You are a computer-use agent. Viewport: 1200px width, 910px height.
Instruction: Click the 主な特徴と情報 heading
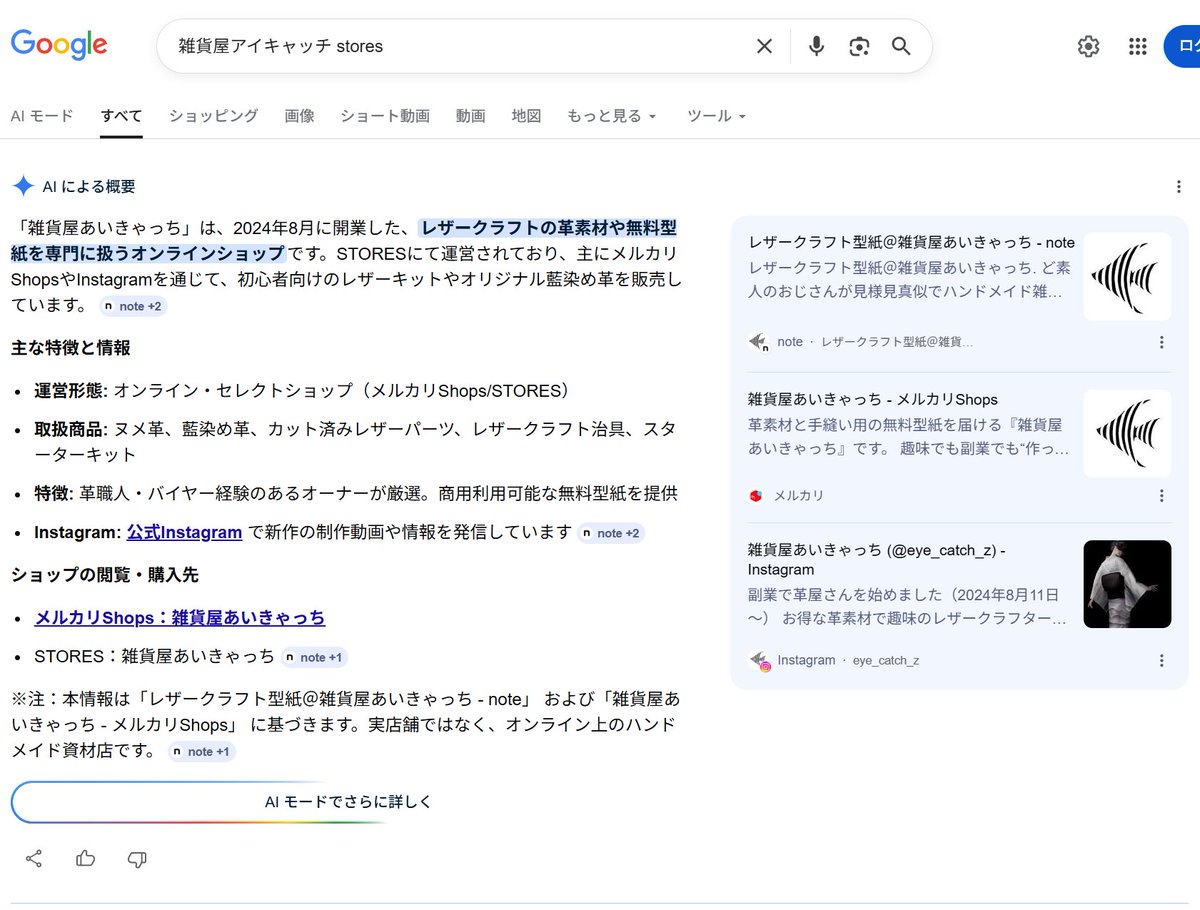[x=71, y=348]
